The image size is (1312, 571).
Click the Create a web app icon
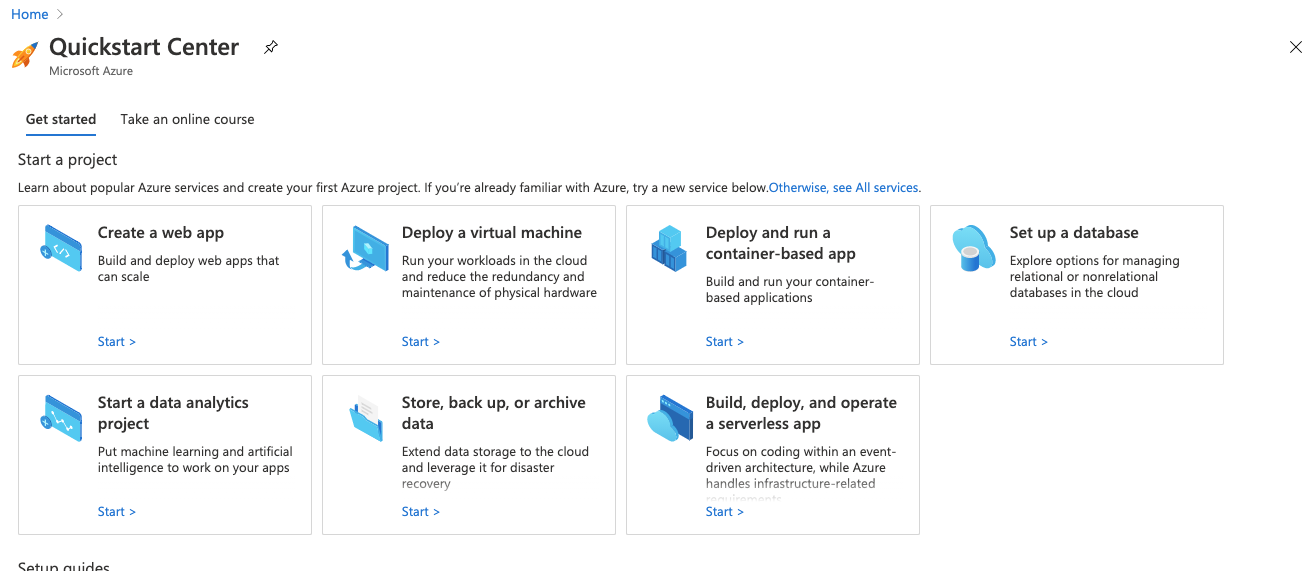[x=61, y=248]
